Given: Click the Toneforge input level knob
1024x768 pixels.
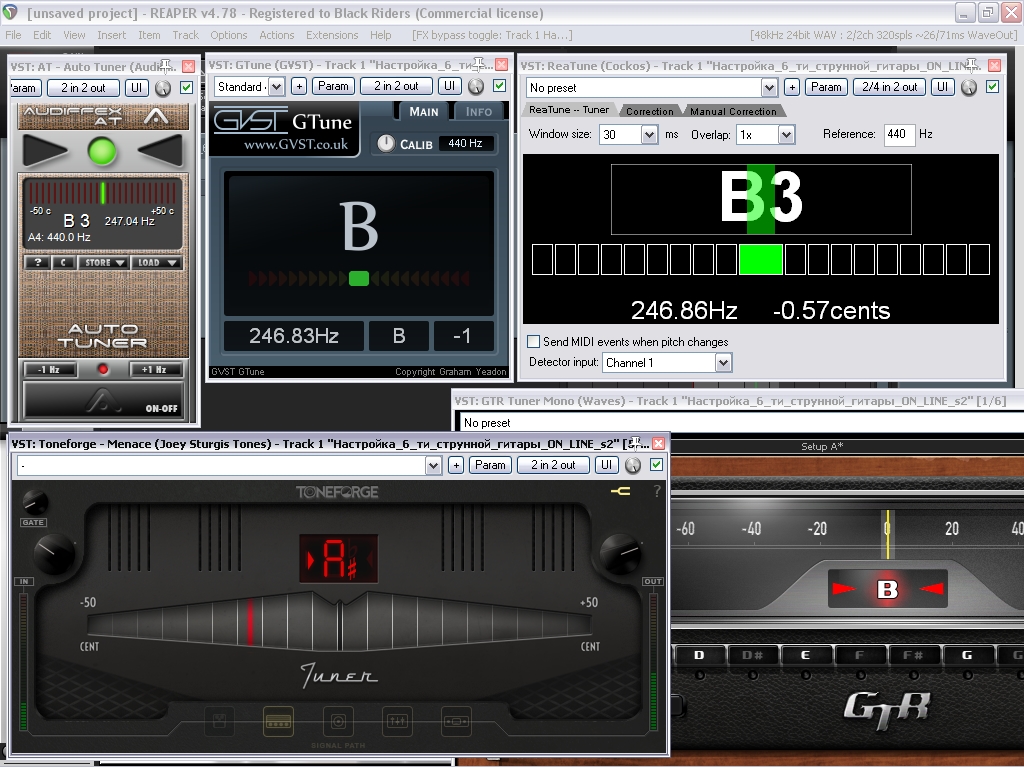Looking at the screenshot, I should (x=54, y=554).
